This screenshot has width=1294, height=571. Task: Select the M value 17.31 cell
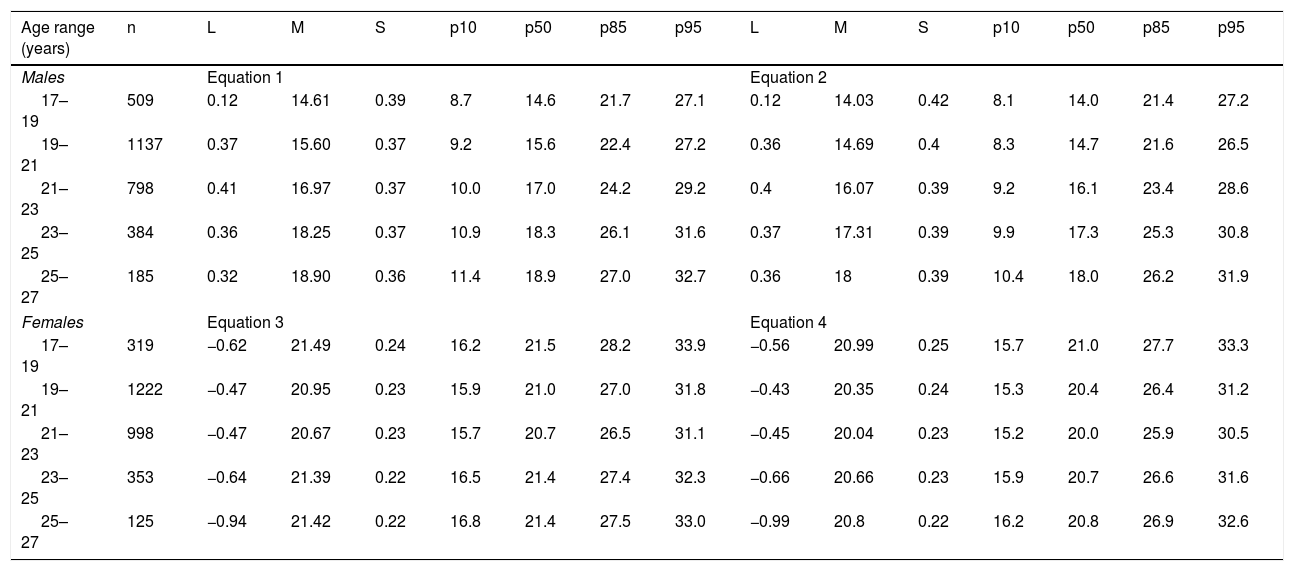(851, 232)
